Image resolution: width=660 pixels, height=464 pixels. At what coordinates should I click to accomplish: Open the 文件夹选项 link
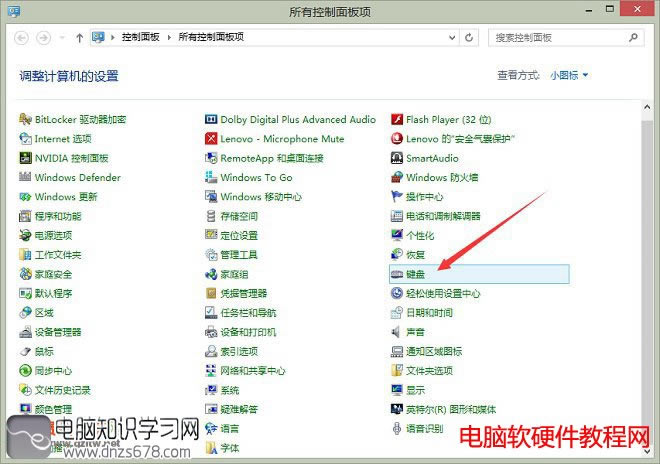coord(429,371)
